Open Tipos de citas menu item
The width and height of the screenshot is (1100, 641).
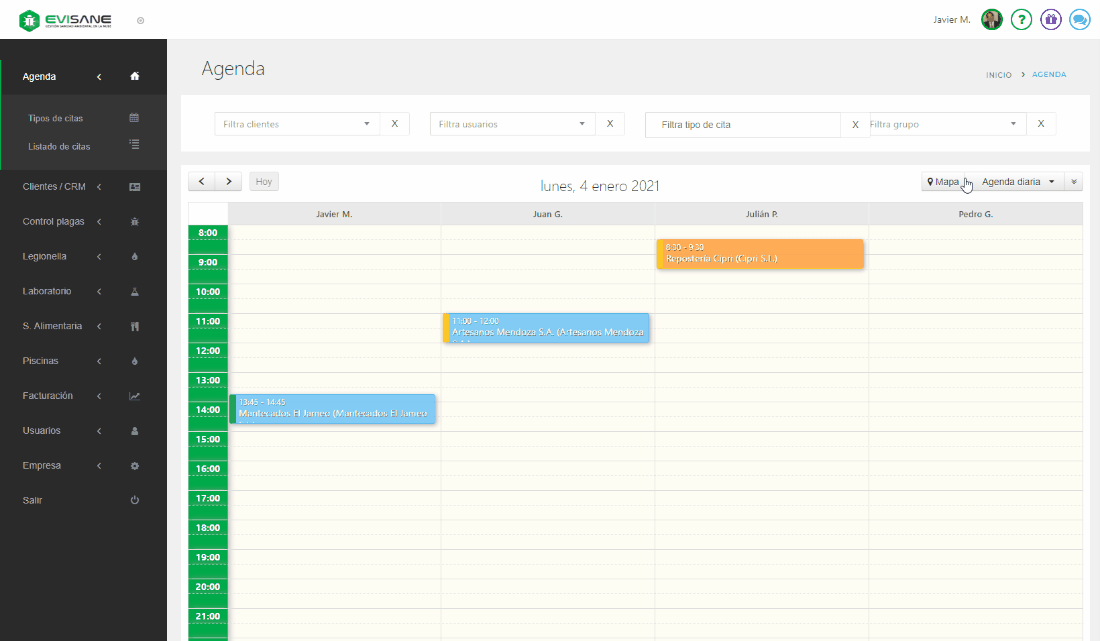(56, 118)
